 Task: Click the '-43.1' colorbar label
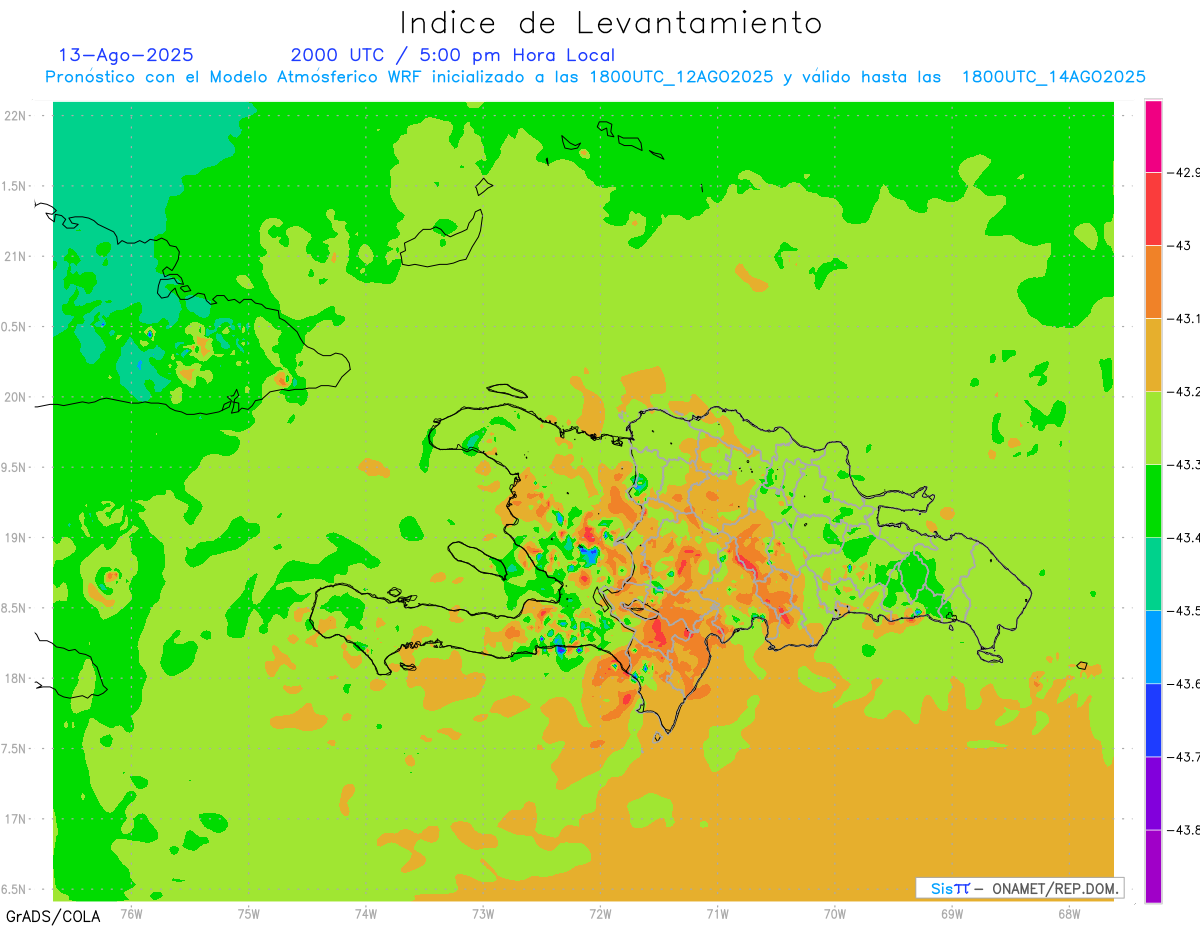point(1185,318)
